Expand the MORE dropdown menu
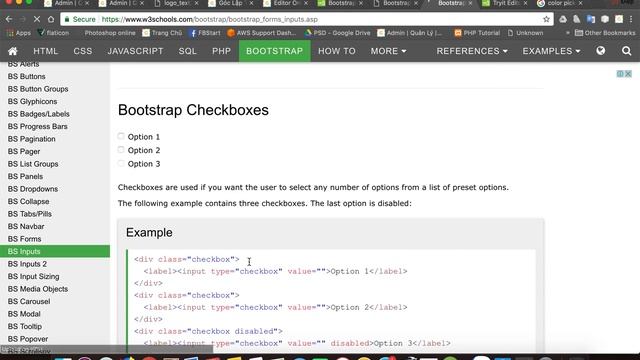The image size is (640, 360). 388,51
